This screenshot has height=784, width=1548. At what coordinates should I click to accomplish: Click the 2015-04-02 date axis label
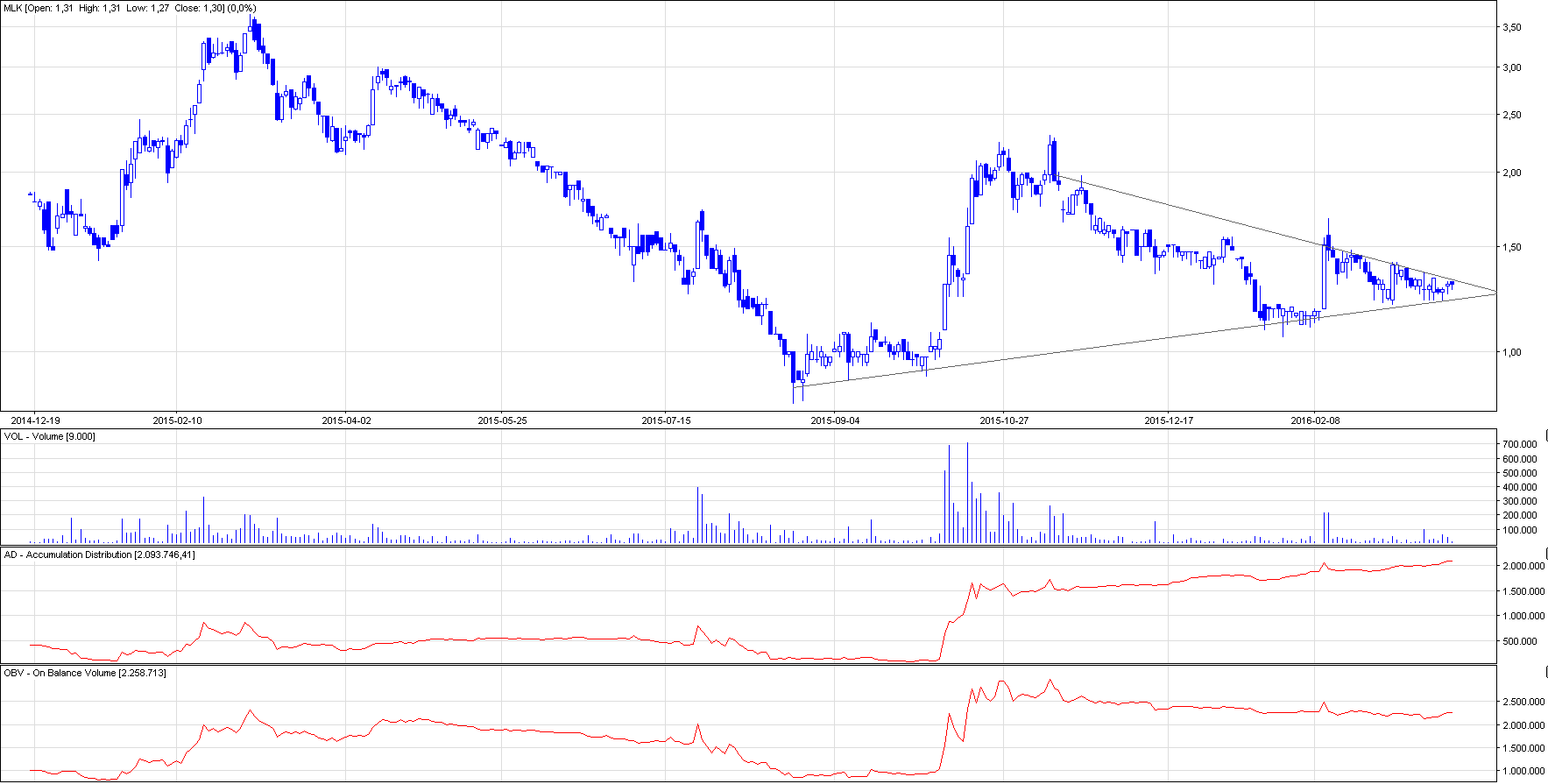pyautogui.click(x=346, y=420)
